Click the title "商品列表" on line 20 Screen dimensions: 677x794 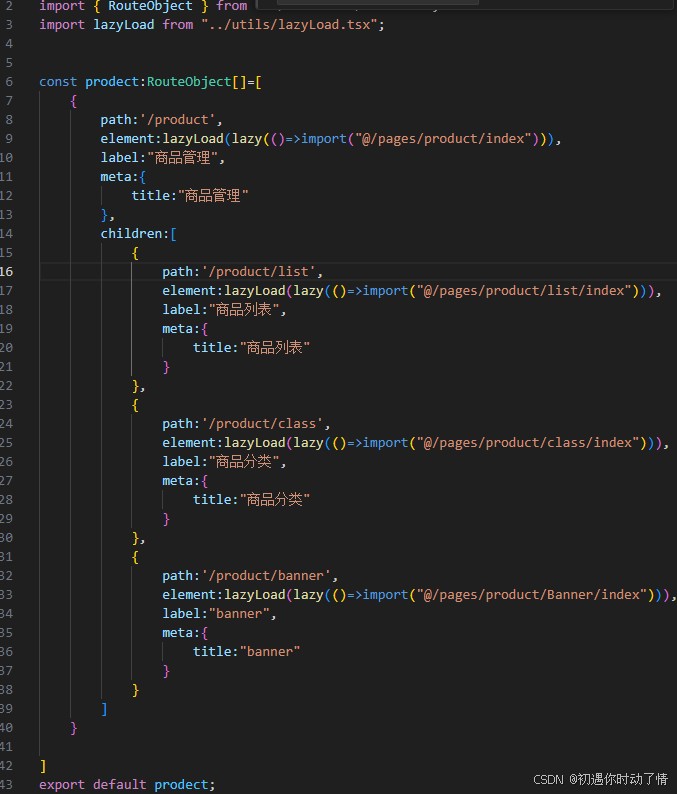coord(274,348)
